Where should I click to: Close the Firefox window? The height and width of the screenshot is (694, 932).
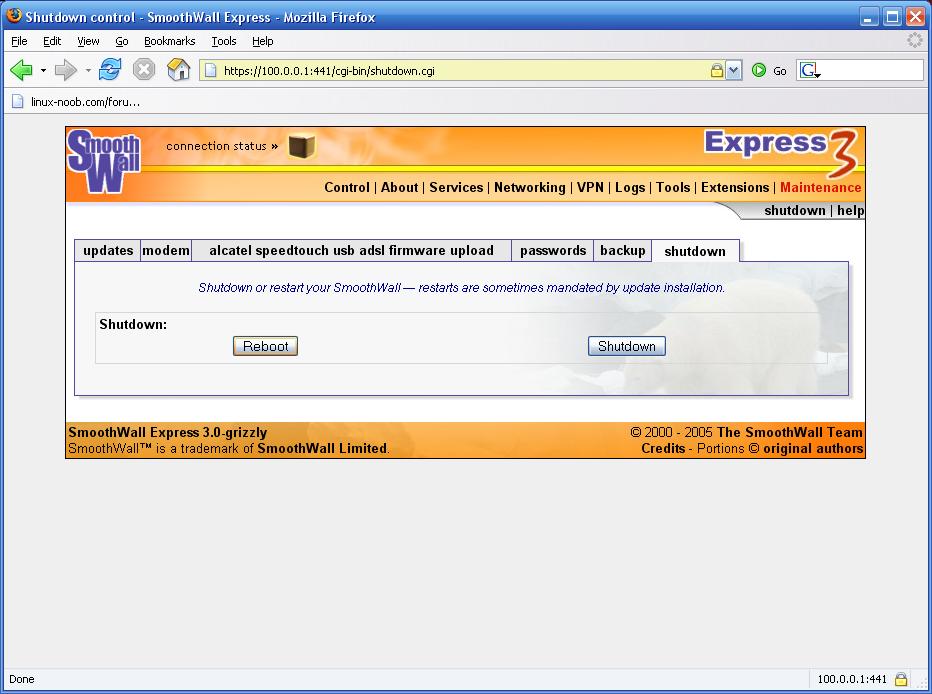coord(915,17)
